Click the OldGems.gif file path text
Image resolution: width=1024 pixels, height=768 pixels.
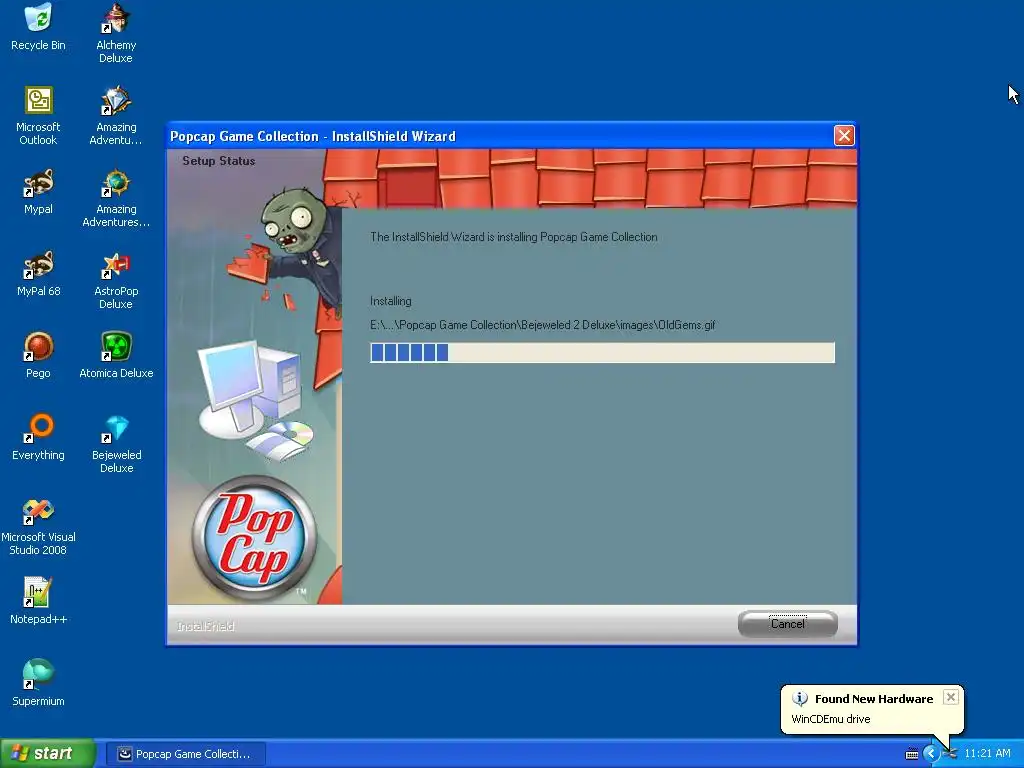[543, 325]
